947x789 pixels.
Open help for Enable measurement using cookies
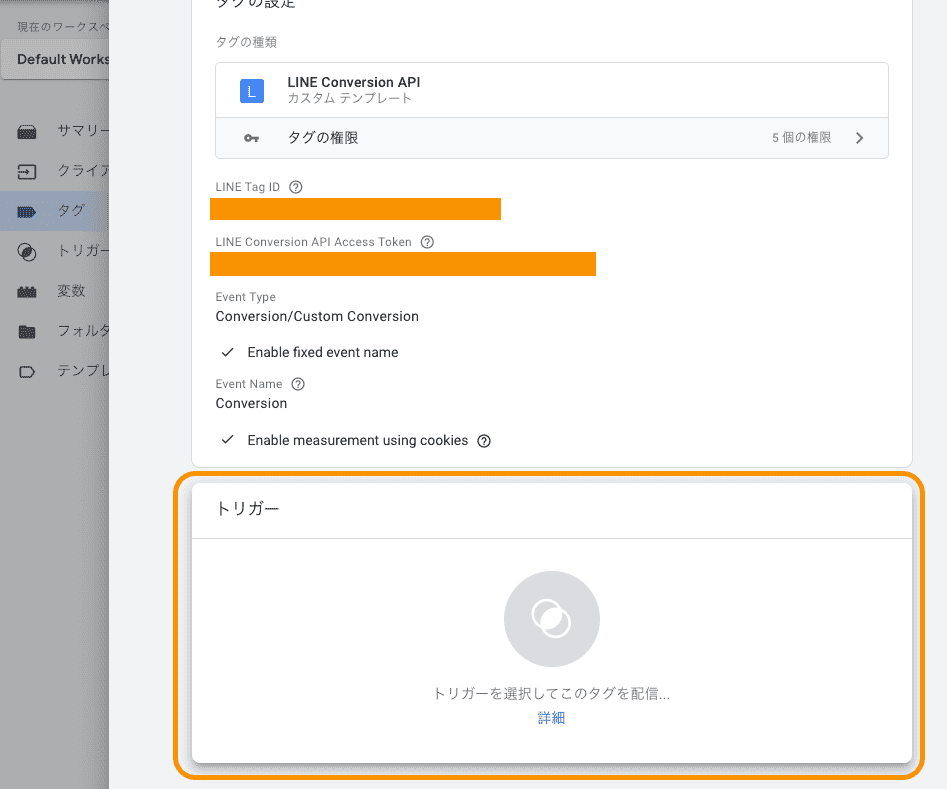[484, 441]
